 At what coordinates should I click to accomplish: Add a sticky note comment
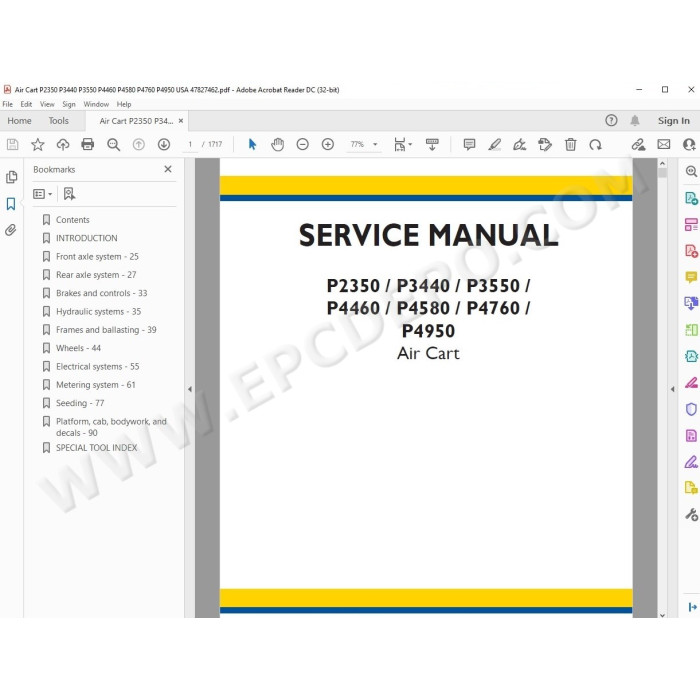469,145
